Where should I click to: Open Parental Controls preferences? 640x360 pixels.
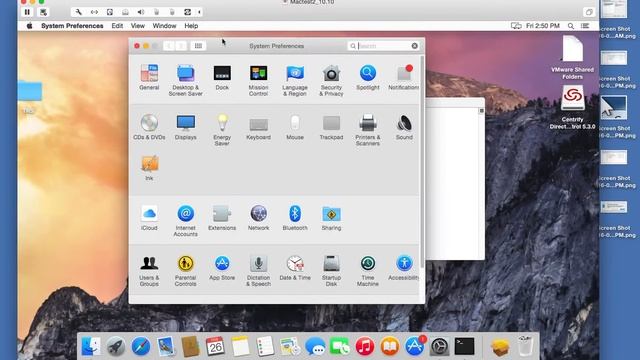click(x=185, y=270)
